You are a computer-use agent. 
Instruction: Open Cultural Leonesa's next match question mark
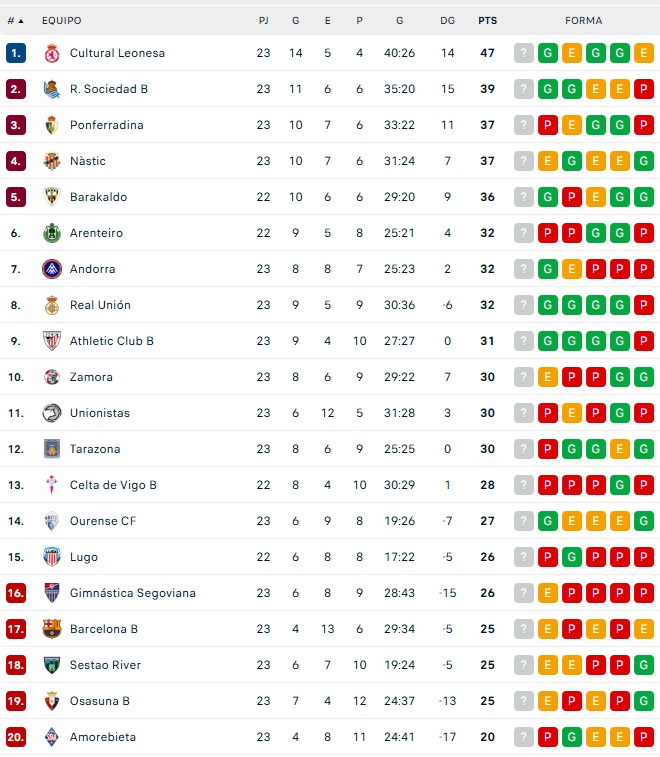[x=524, y=53]
